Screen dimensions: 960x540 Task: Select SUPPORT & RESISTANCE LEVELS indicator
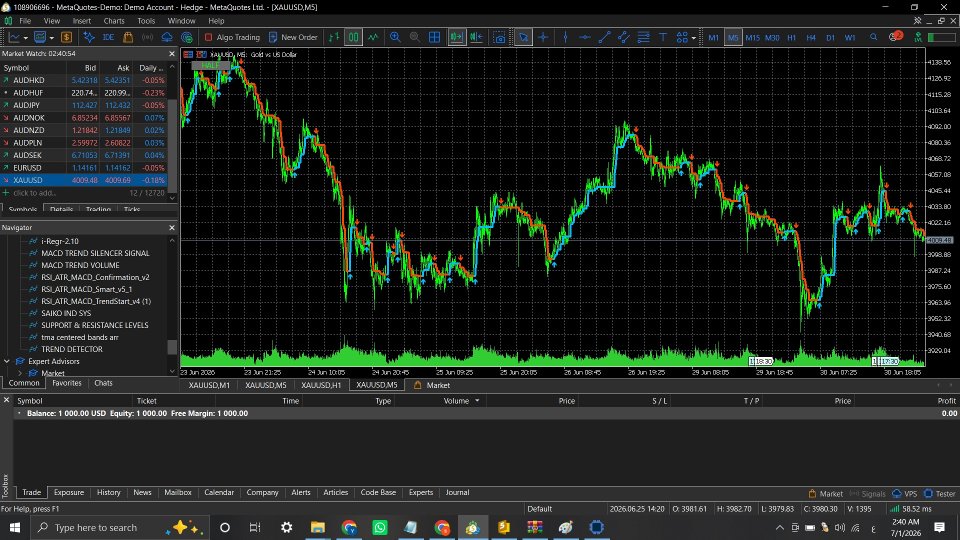[x=94, y=325]
